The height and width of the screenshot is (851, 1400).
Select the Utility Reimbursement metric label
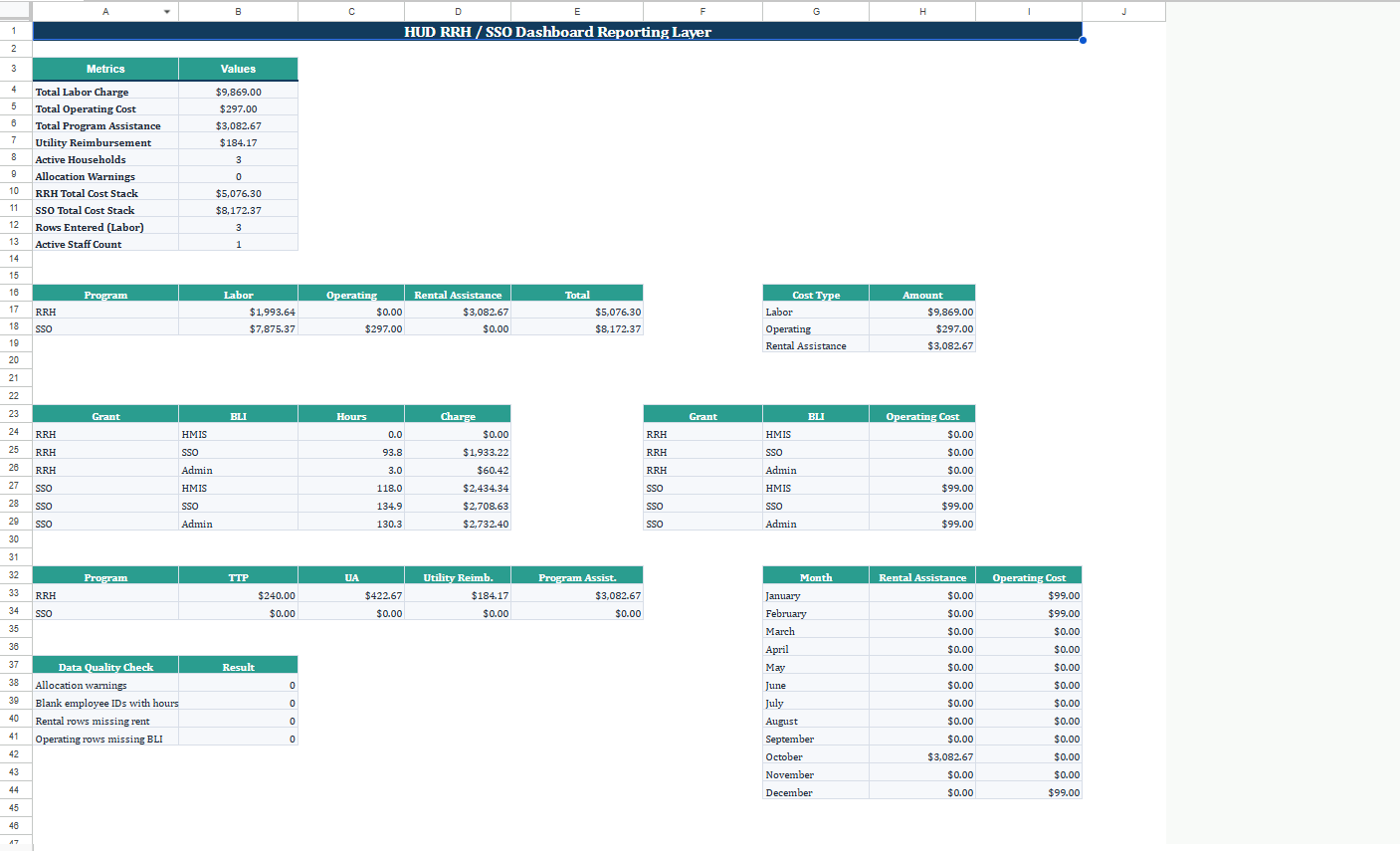coord(94,142)
